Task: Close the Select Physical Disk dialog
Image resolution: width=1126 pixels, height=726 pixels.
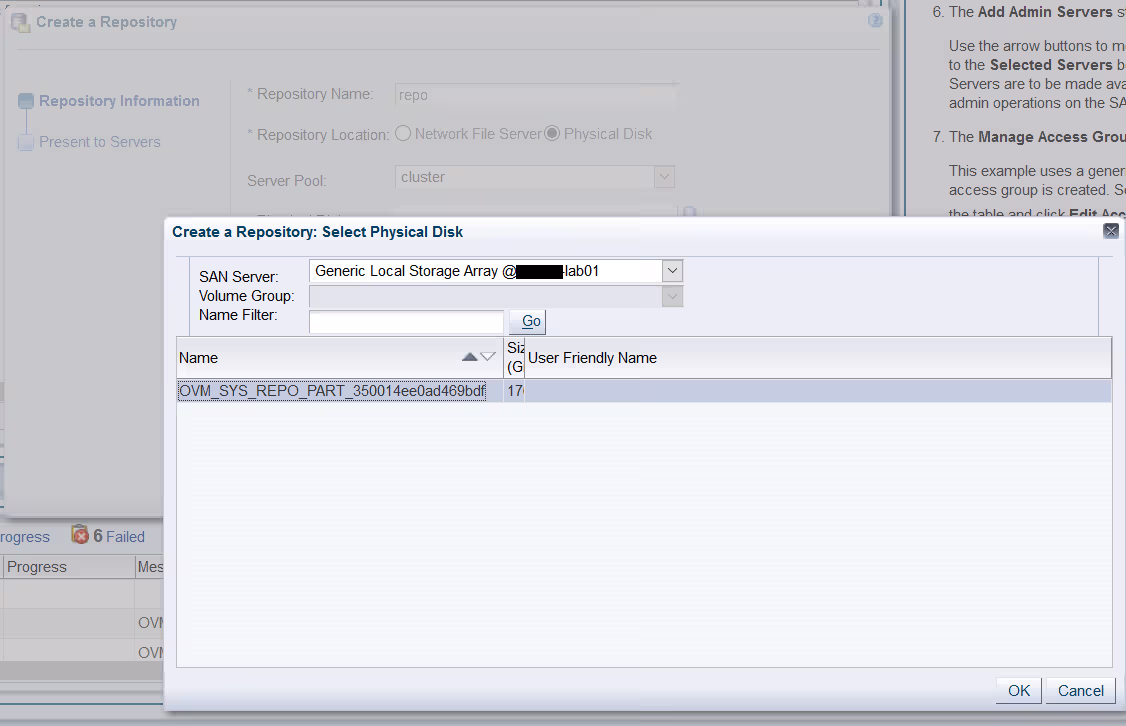Action: [1110, 231]
